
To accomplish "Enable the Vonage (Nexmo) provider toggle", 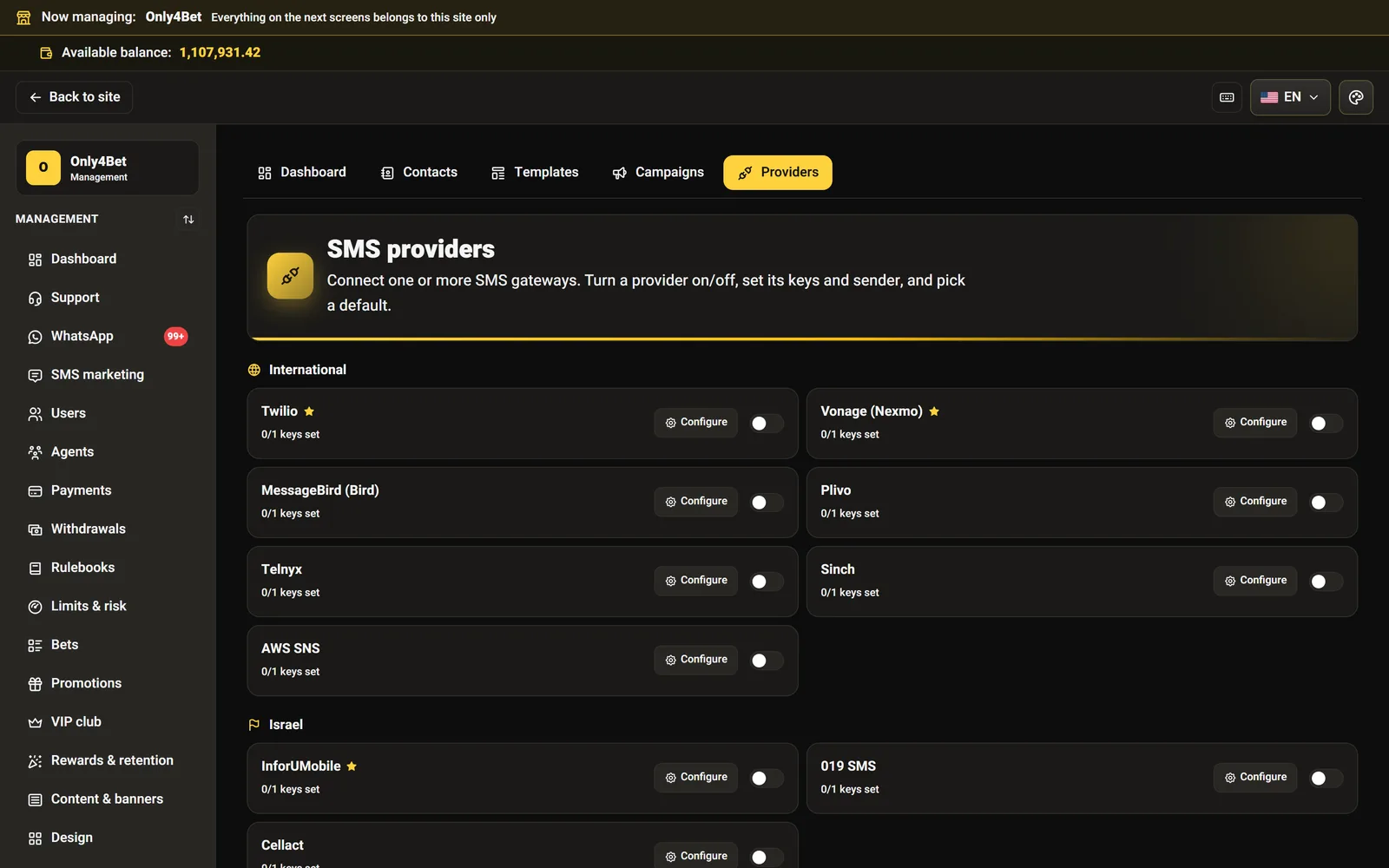I will coord(1325,424).
